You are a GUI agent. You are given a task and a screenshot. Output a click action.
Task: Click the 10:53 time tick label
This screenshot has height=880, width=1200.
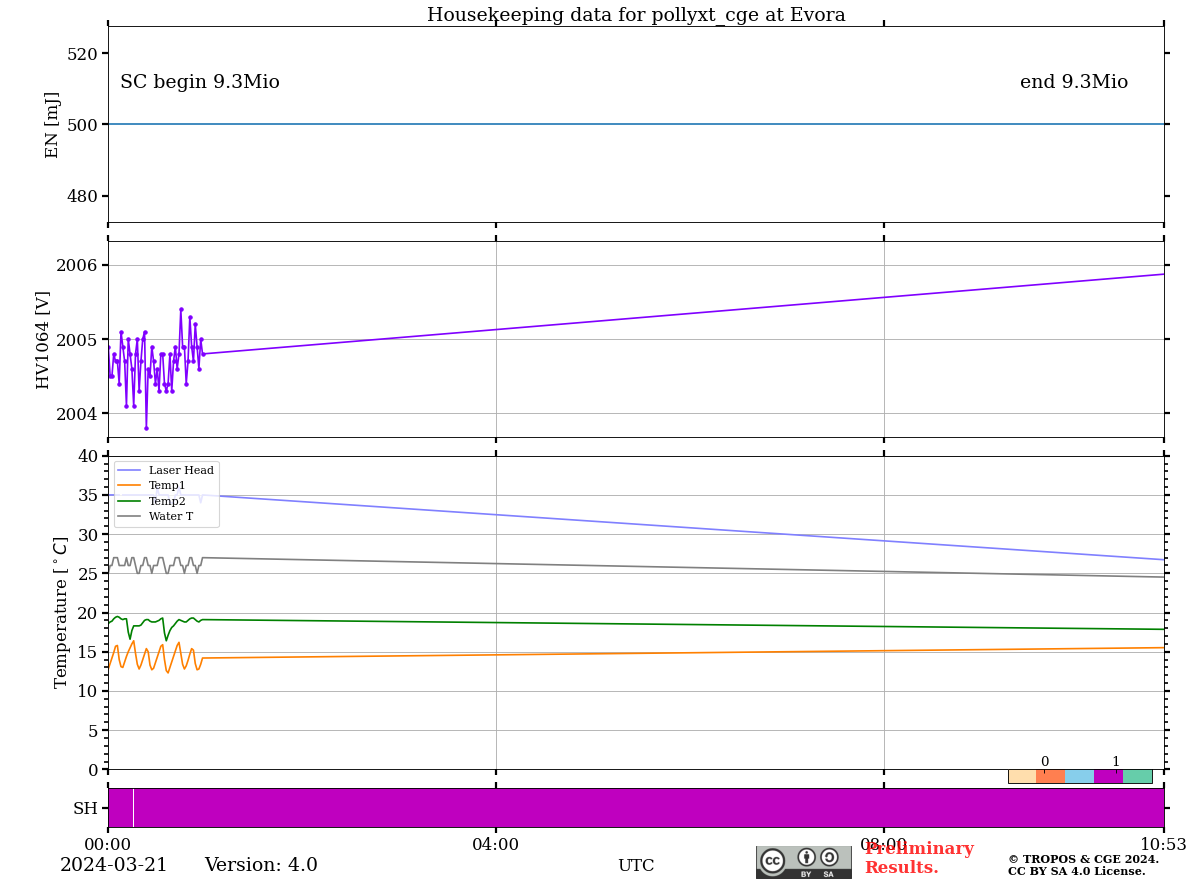point(1163,845)
